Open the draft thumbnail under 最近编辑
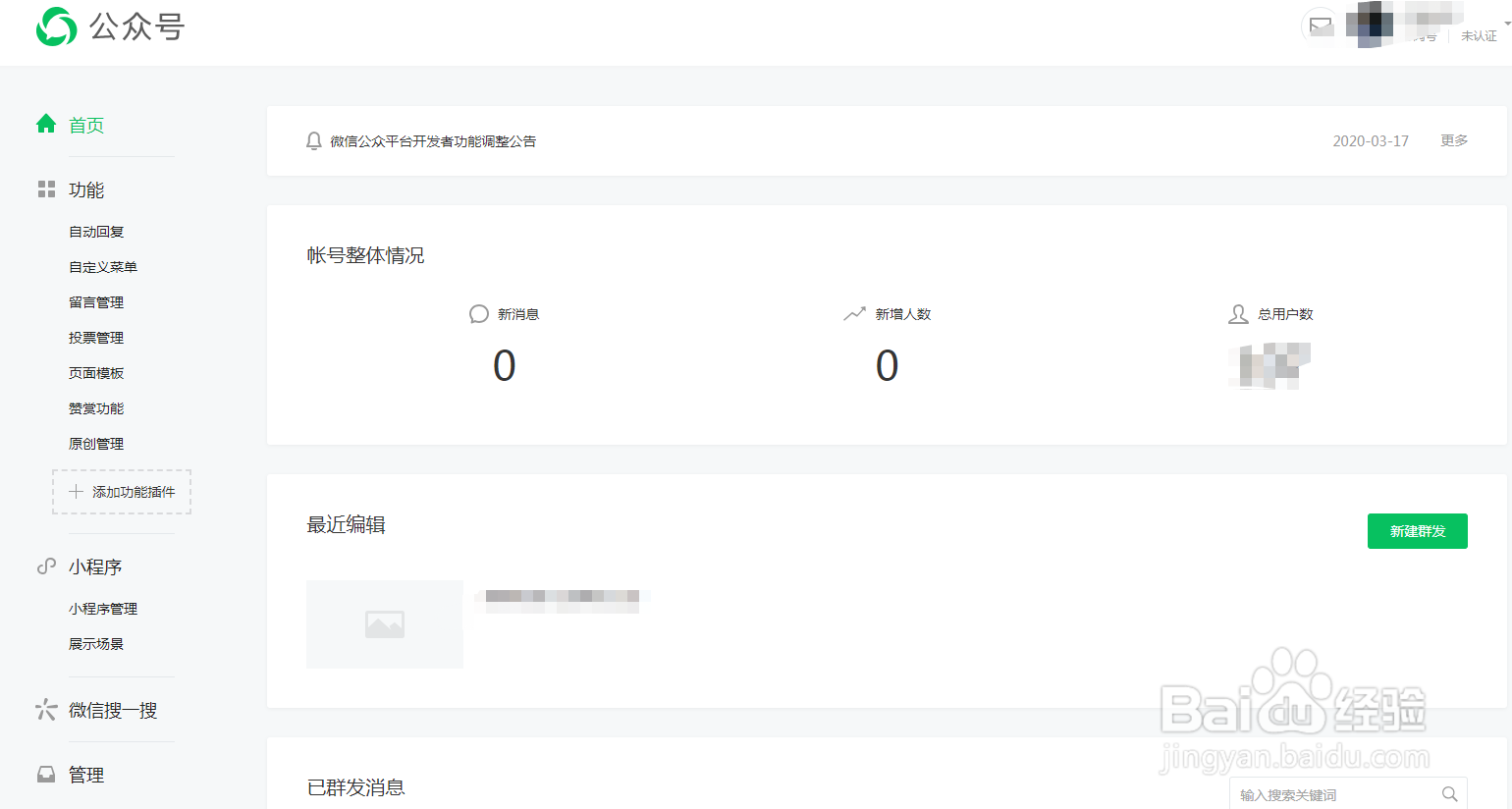Viewport: 1512px width, 809px height. (x=384, y=623)
